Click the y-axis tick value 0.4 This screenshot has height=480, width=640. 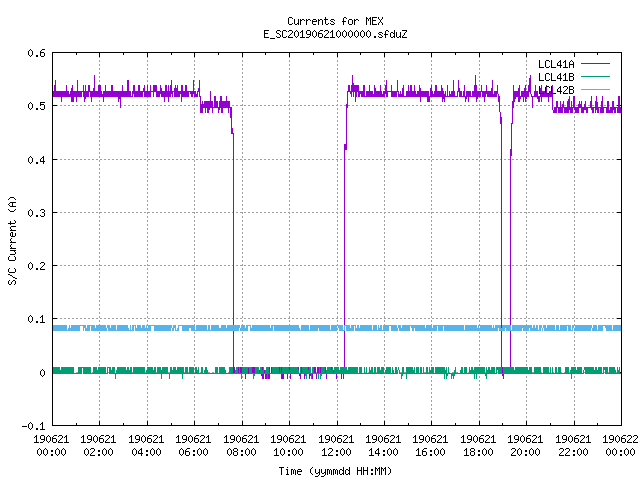[36, 160]
